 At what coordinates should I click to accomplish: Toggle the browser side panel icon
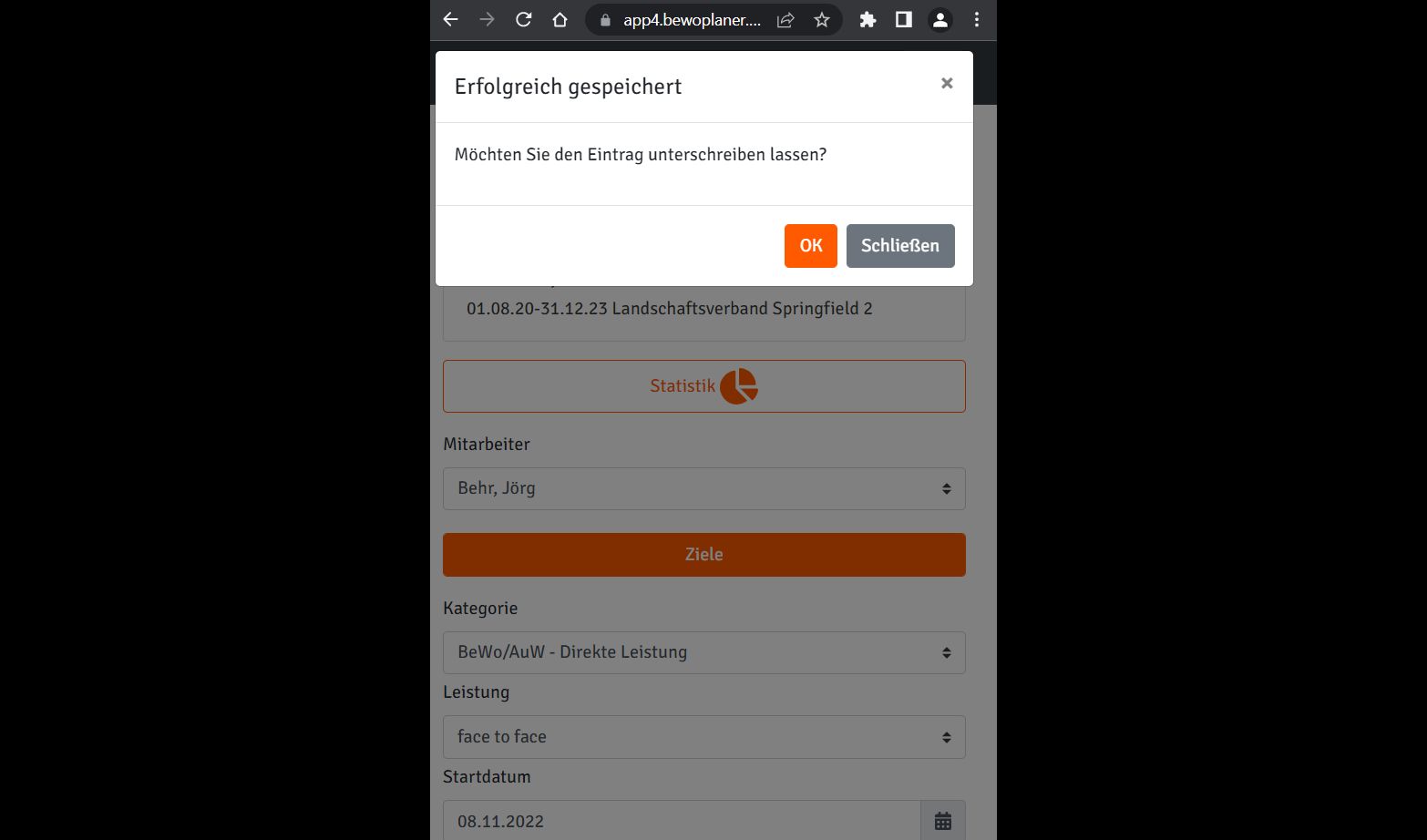coord(904,19)
